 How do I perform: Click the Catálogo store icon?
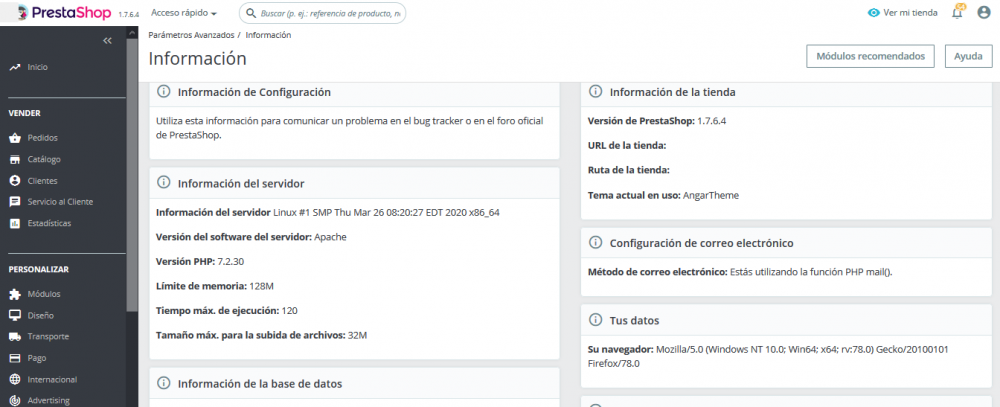coord(15,159)
